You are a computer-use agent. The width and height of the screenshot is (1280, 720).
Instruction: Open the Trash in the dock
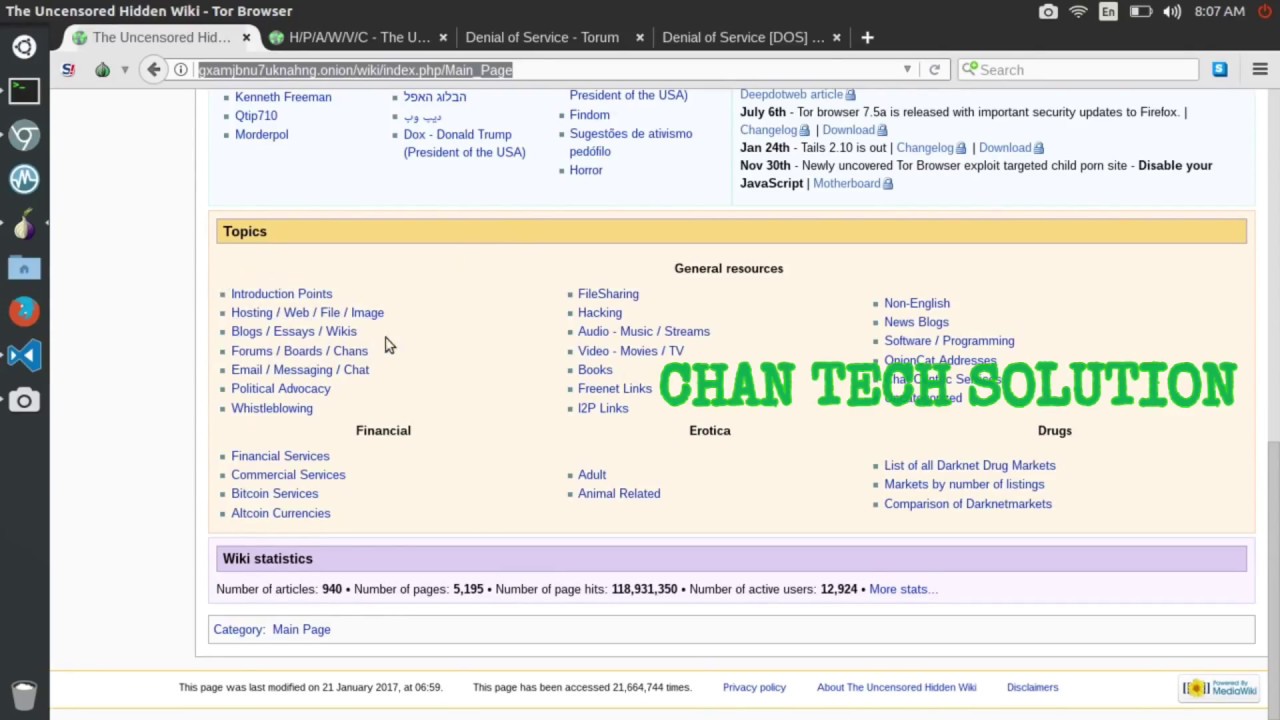pos(24,694)
